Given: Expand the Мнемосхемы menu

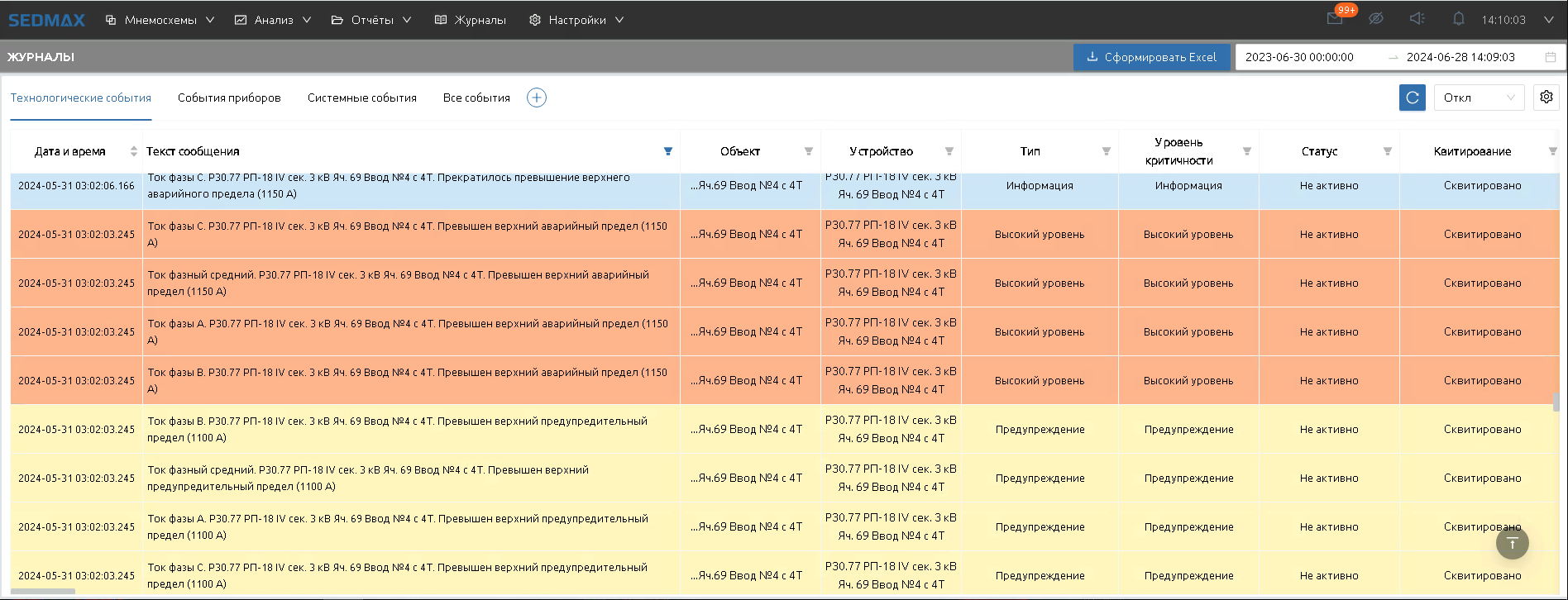Looking at the screenshot, I should click(x=160, y=20).
